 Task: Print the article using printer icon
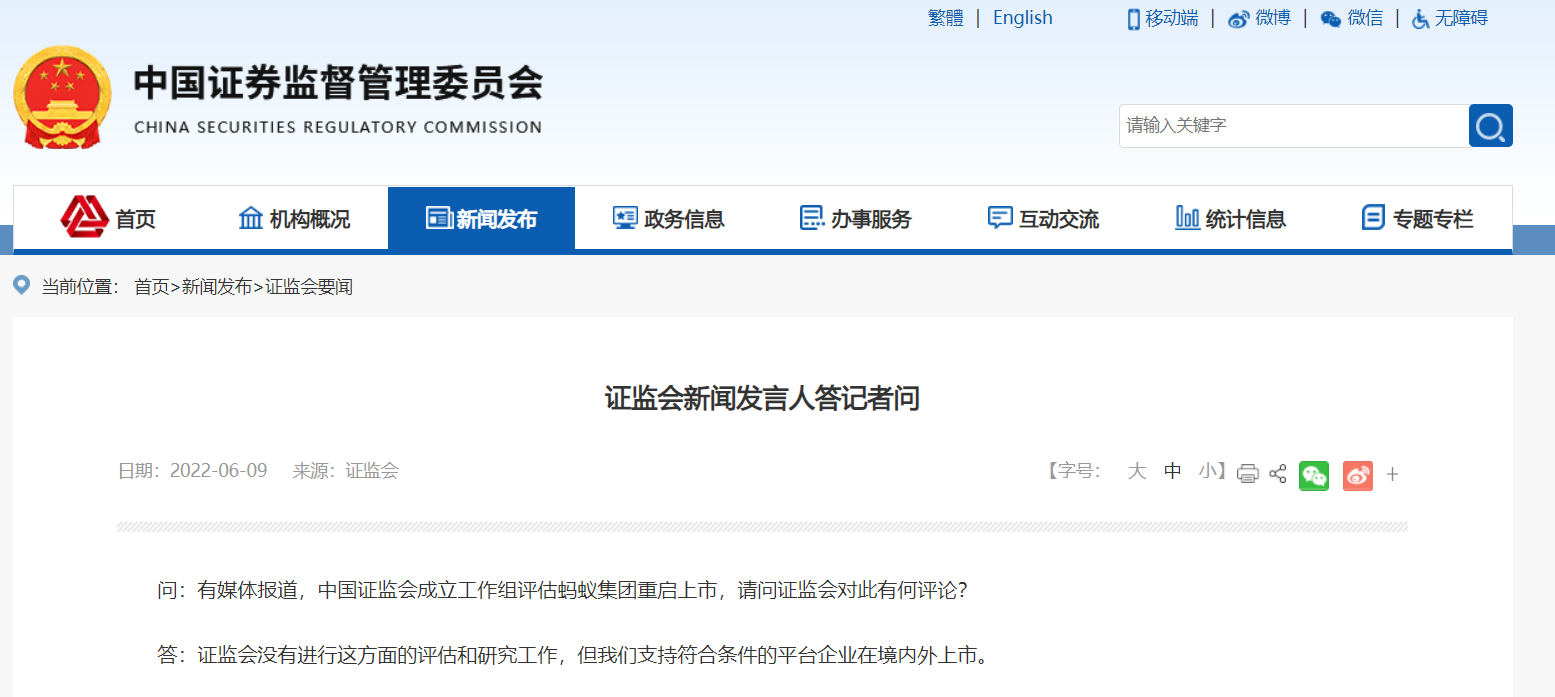tap(1247, 474)
